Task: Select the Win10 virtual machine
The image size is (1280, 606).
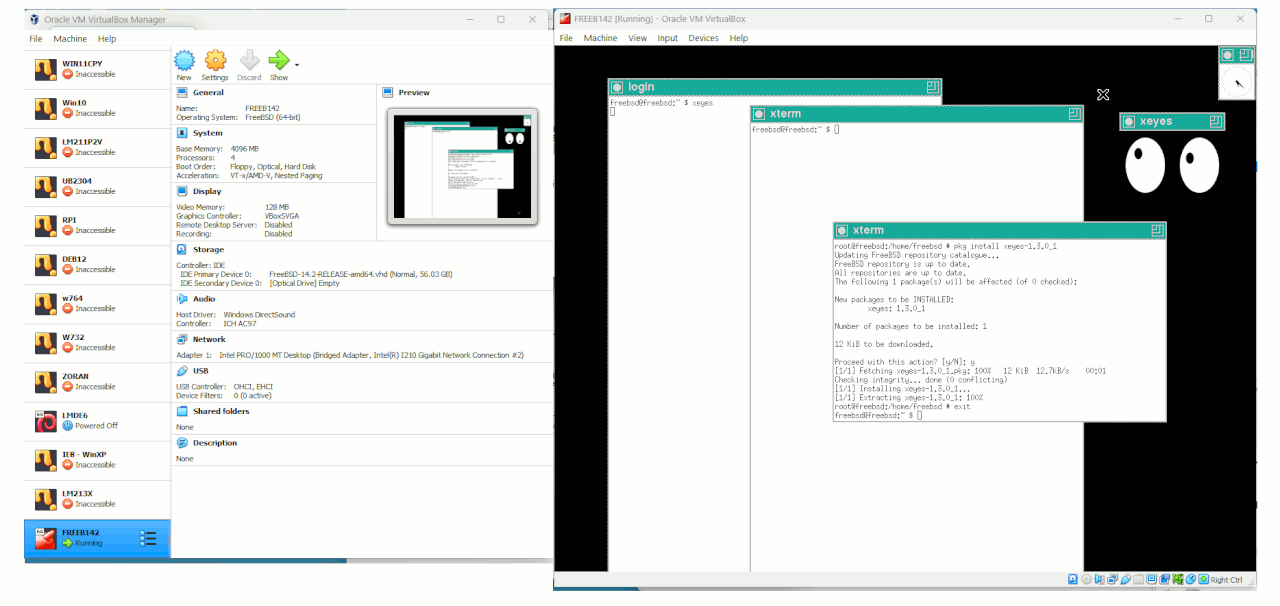Action: [x=98, y=108]
